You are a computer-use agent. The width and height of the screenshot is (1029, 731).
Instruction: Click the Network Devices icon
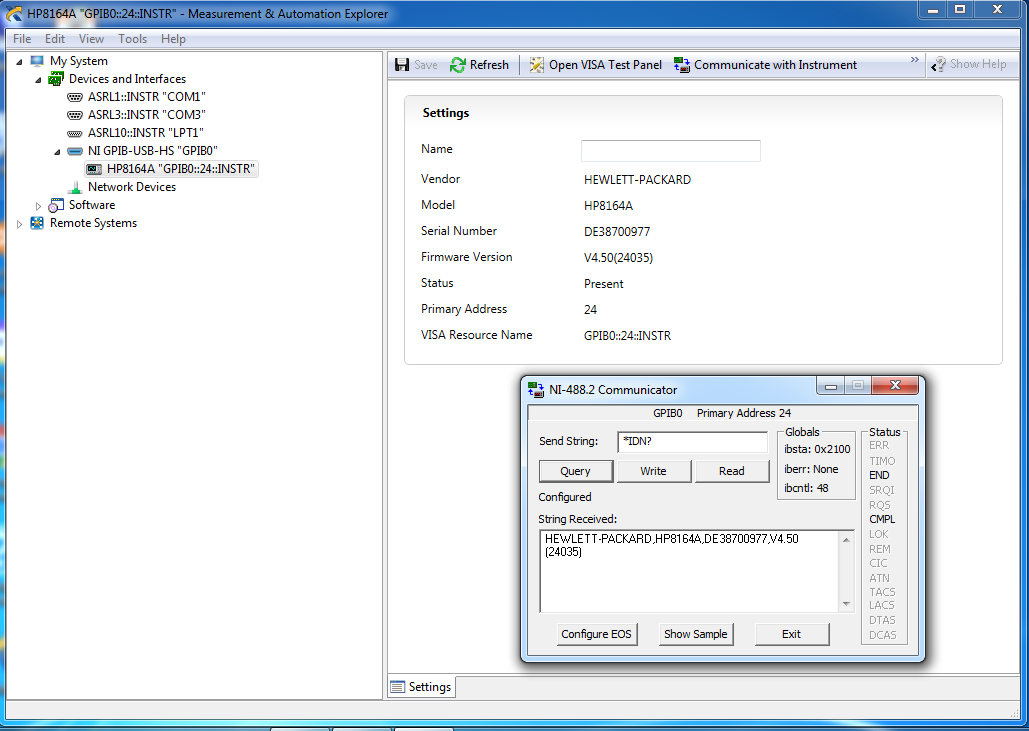(x=75, y=187)
